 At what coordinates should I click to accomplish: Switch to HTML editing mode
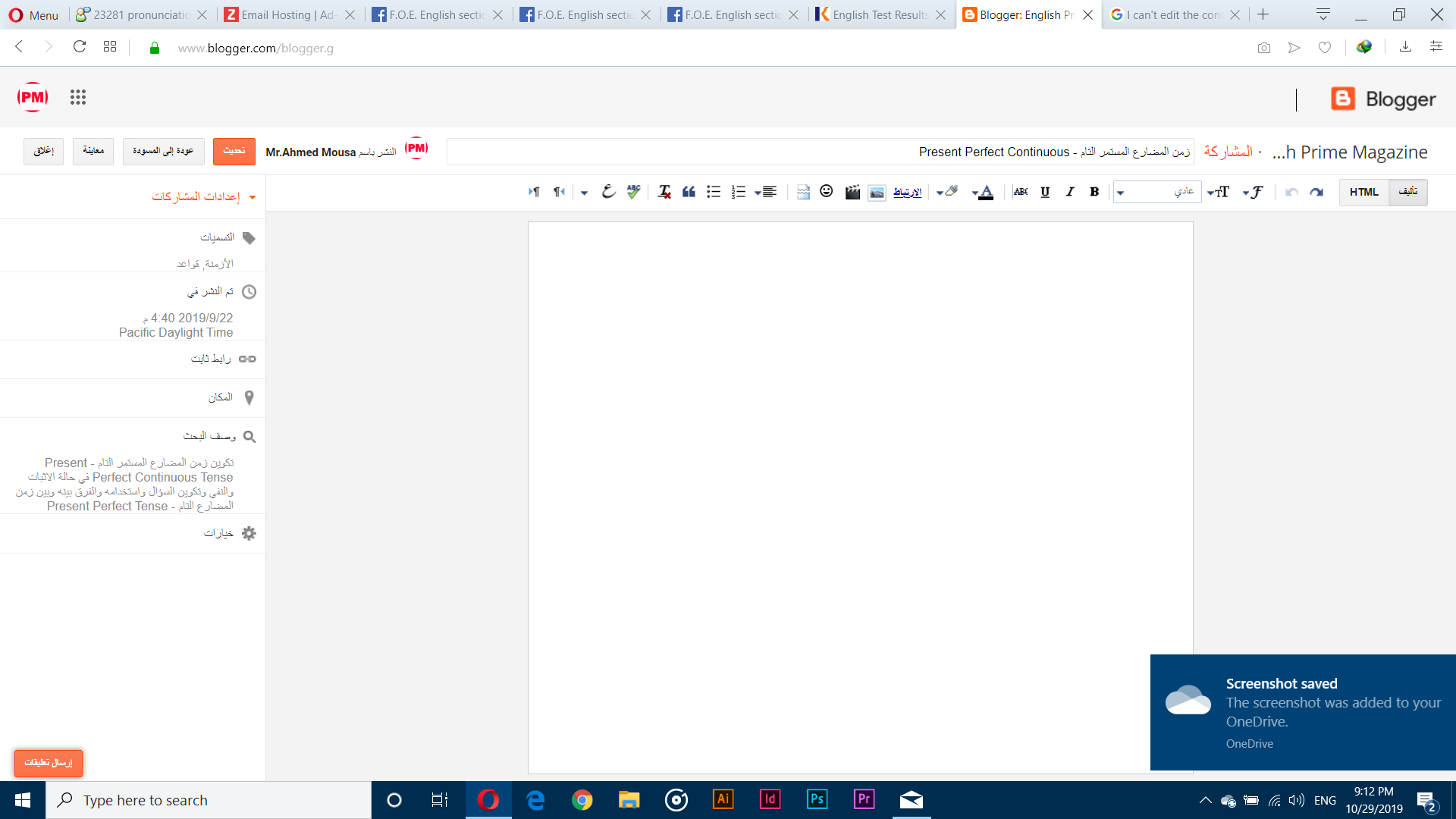(x=1363, y=192)
